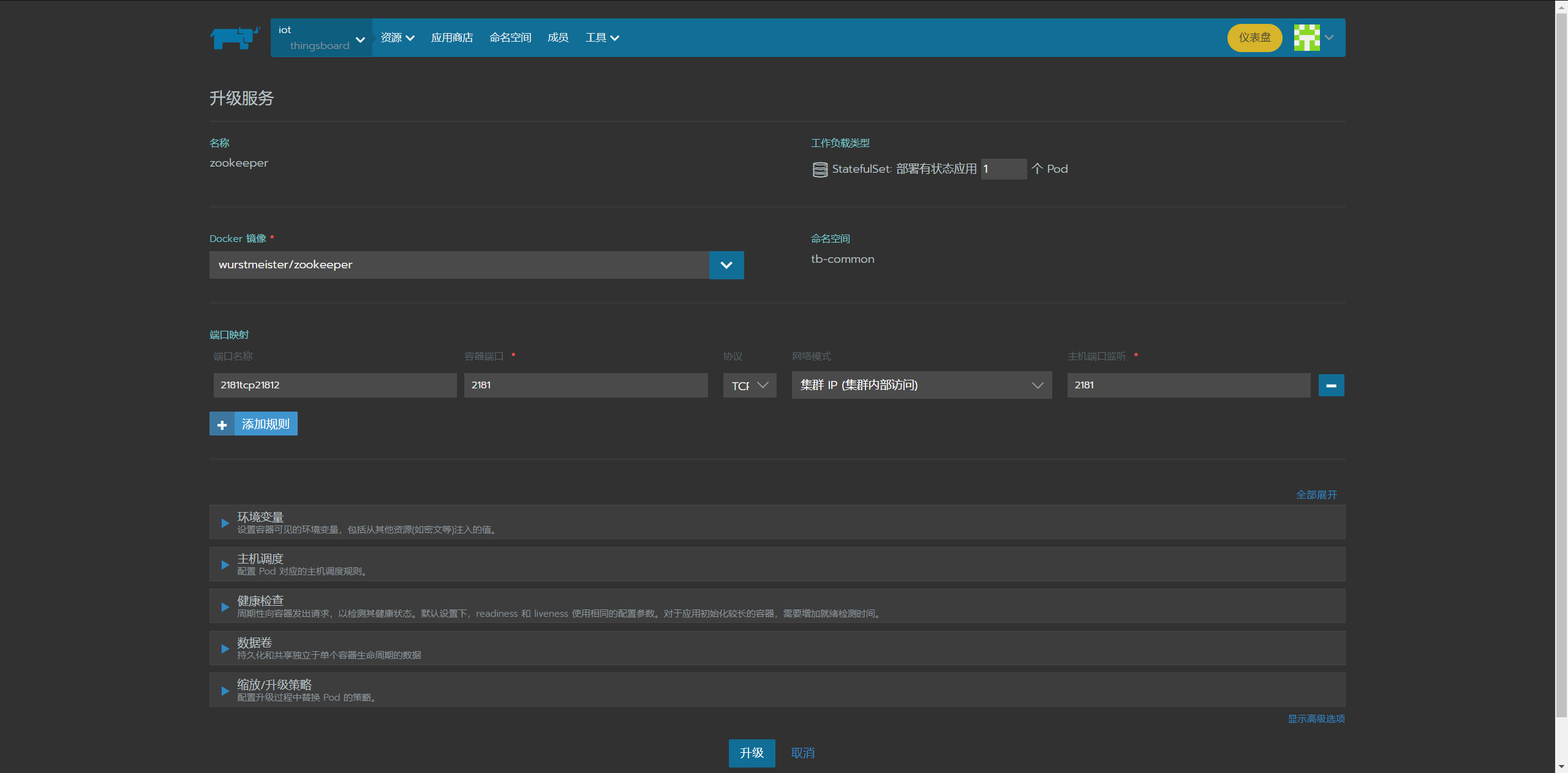Open the TCP protocol dropdown

pos(750,385)
